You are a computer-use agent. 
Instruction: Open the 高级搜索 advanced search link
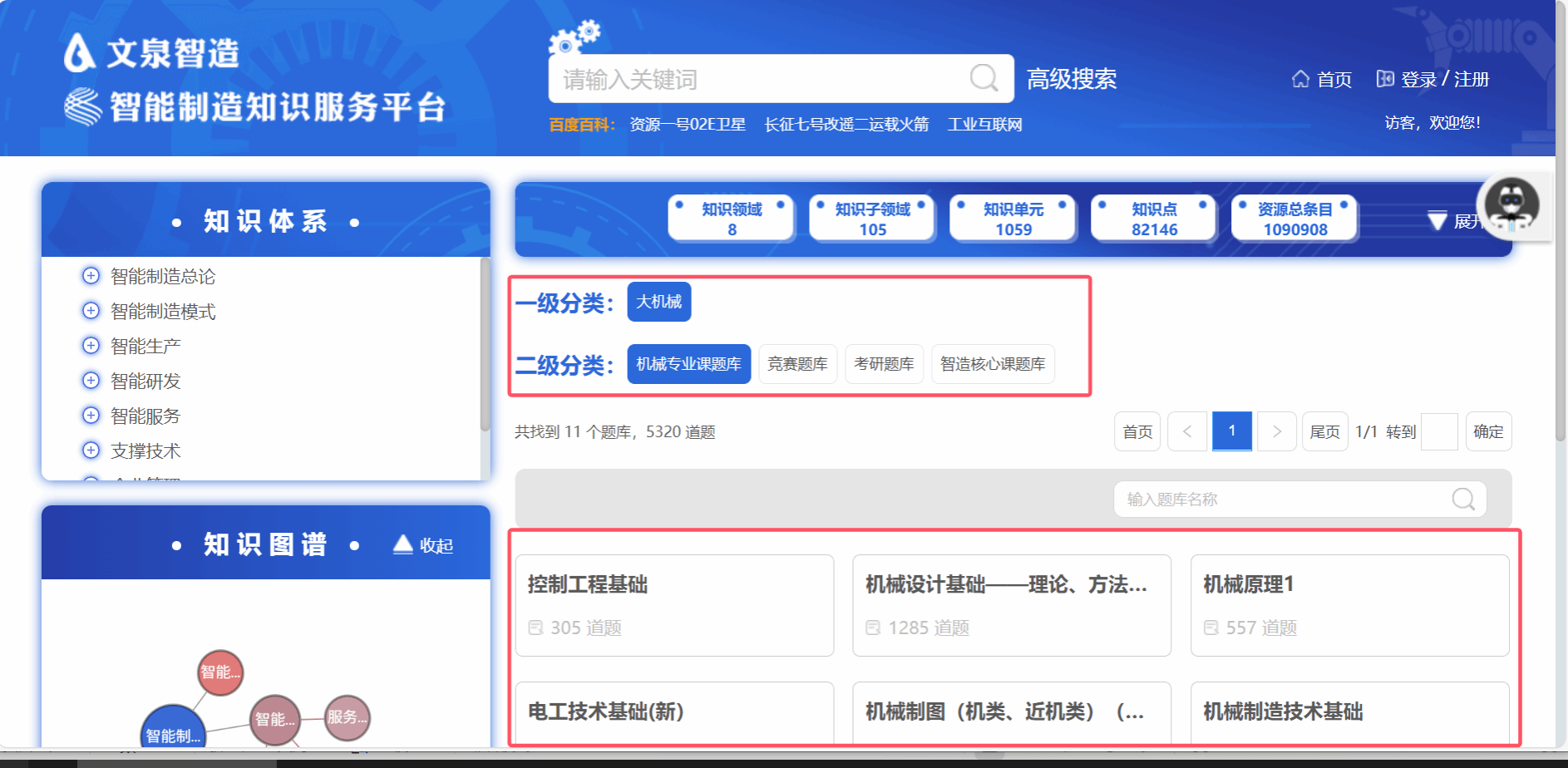click(1071, 79)
